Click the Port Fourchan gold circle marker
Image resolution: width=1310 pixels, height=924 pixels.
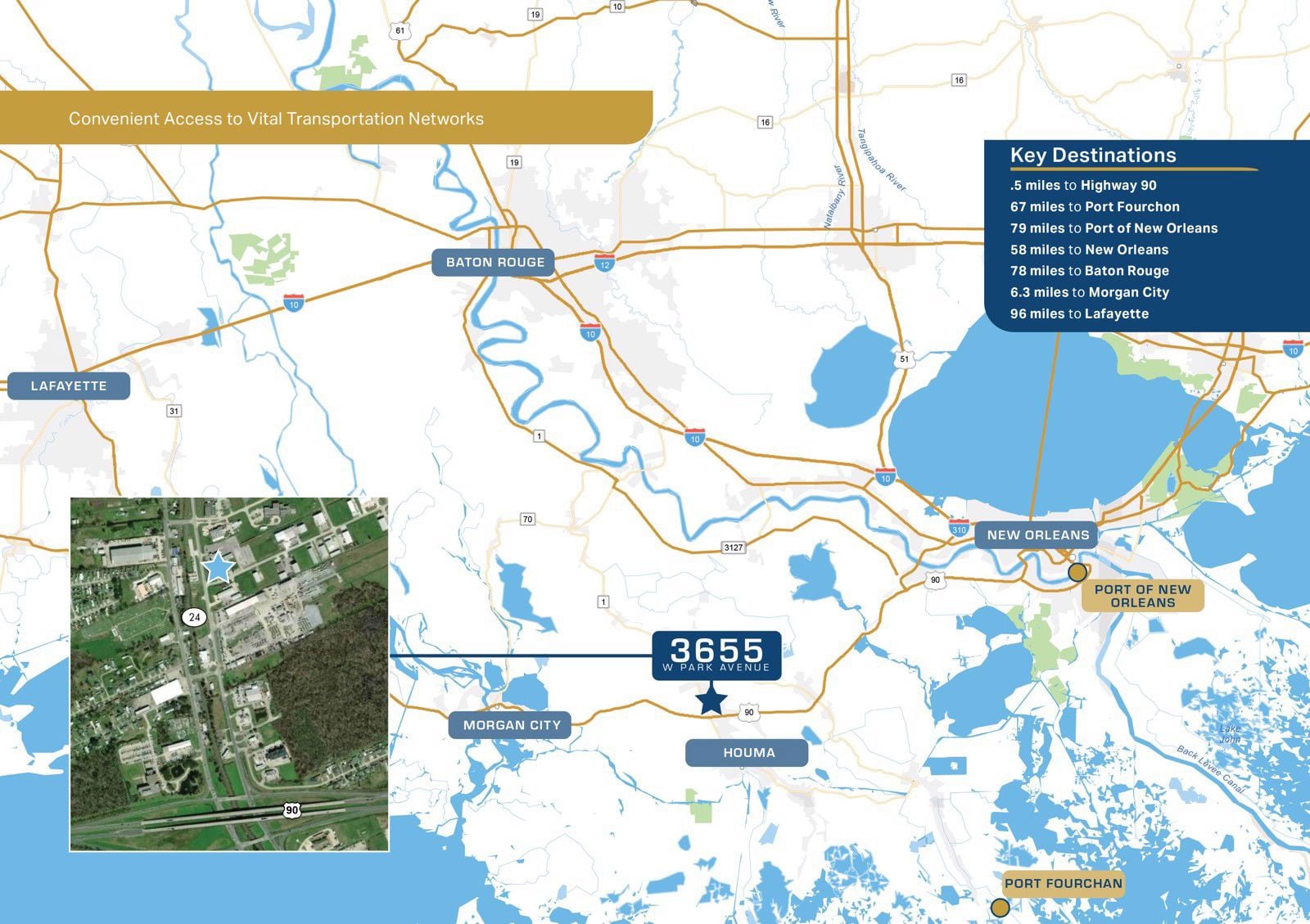1001,907
